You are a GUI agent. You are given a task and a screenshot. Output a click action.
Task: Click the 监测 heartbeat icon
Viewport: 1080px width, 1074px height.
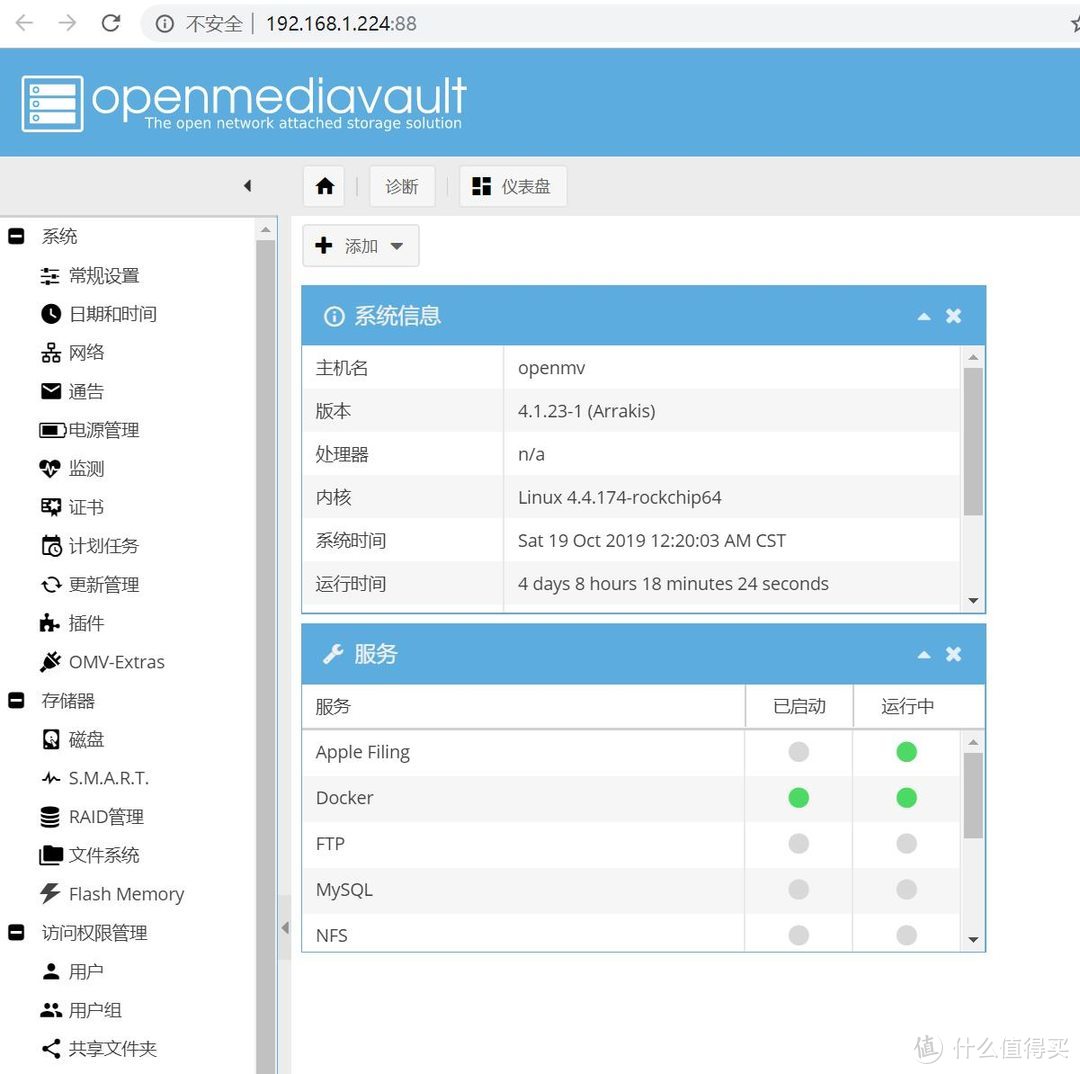tap(50, 468)
